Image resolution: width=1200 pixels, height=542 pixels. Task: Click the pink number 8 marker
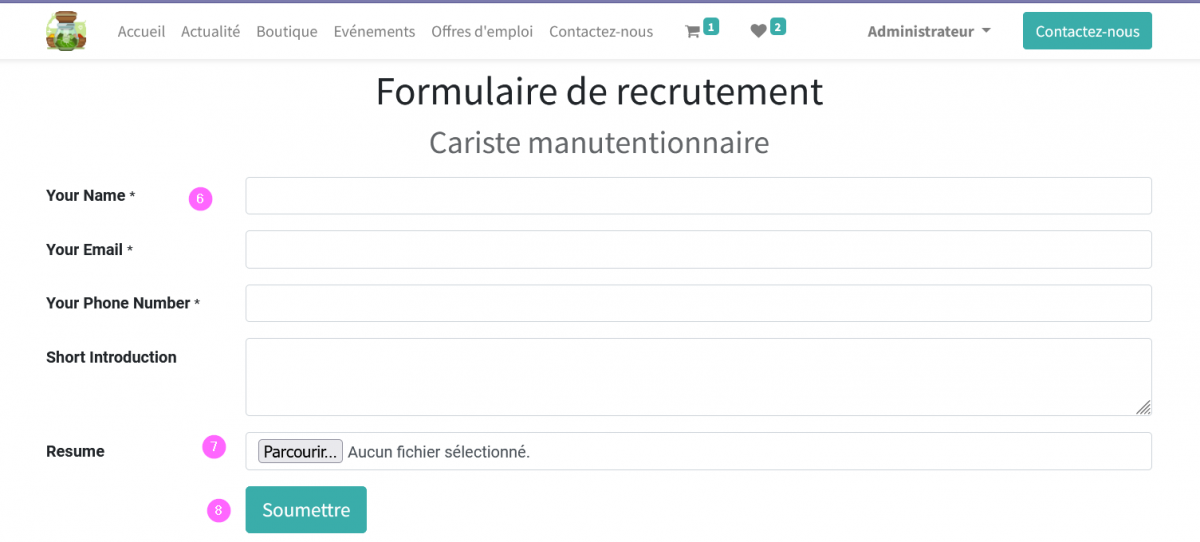coord(219,511)
